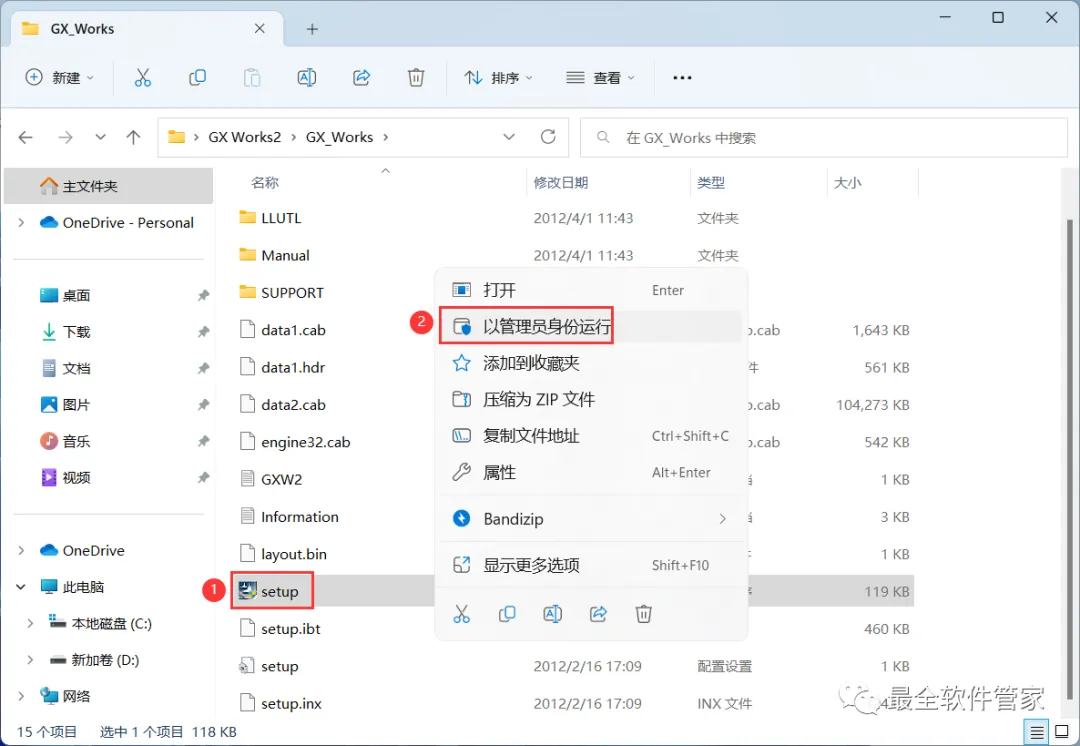Screen dimensions: 1080x746
Task: Open the 新建 (New) dropdown
Action: [60, 78]
